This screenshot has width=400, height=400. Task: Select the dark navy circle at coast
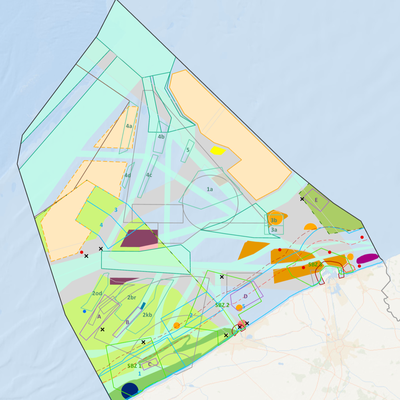[x=130, y=390]
